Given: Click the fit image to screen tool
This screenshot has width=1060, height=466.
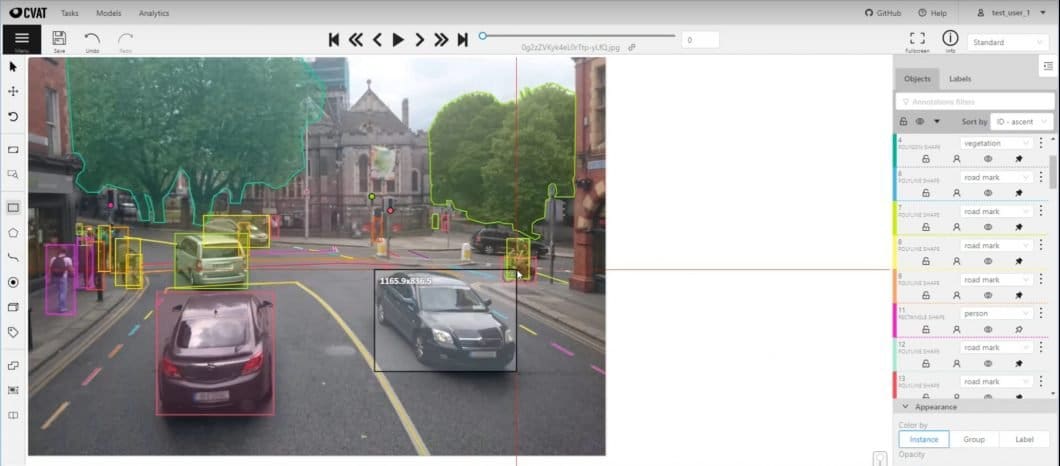Looking at the screenshot, I should point(13,149).
